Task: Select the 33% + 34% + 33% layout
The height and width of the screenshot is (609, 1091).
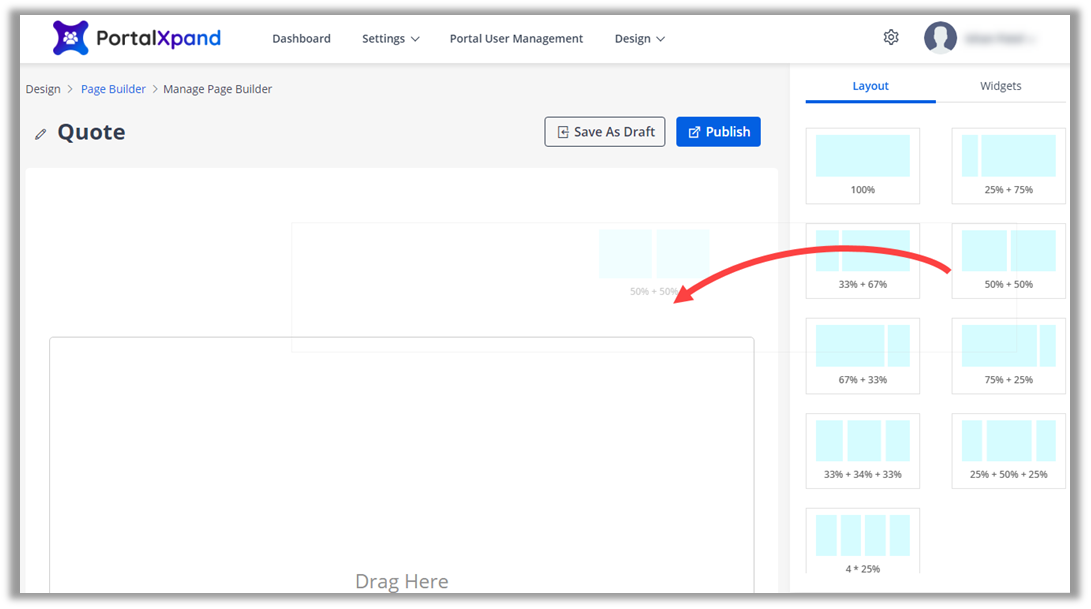Action: (x=862, y=450)
